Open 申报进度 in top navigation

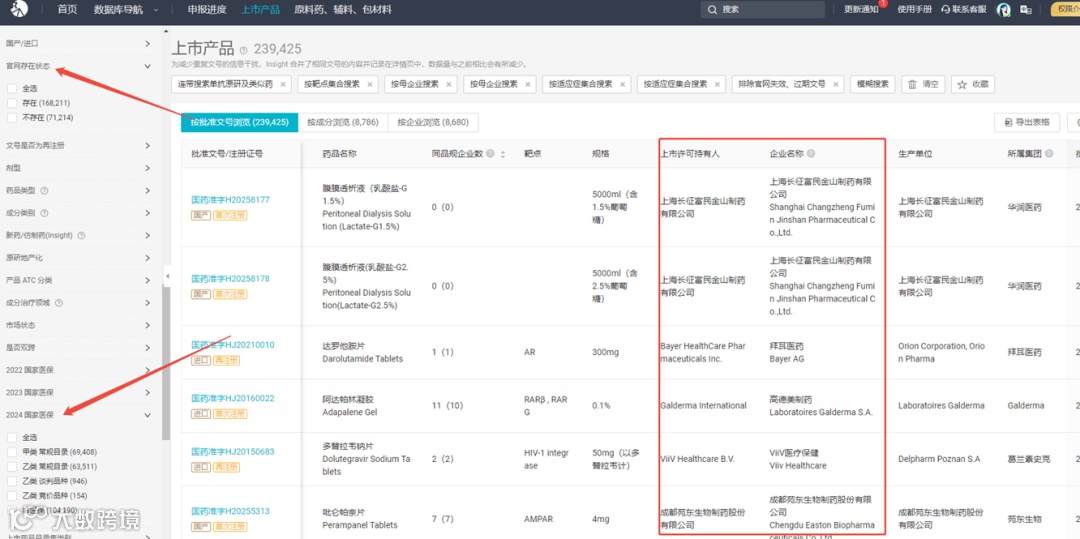point(207,10)
